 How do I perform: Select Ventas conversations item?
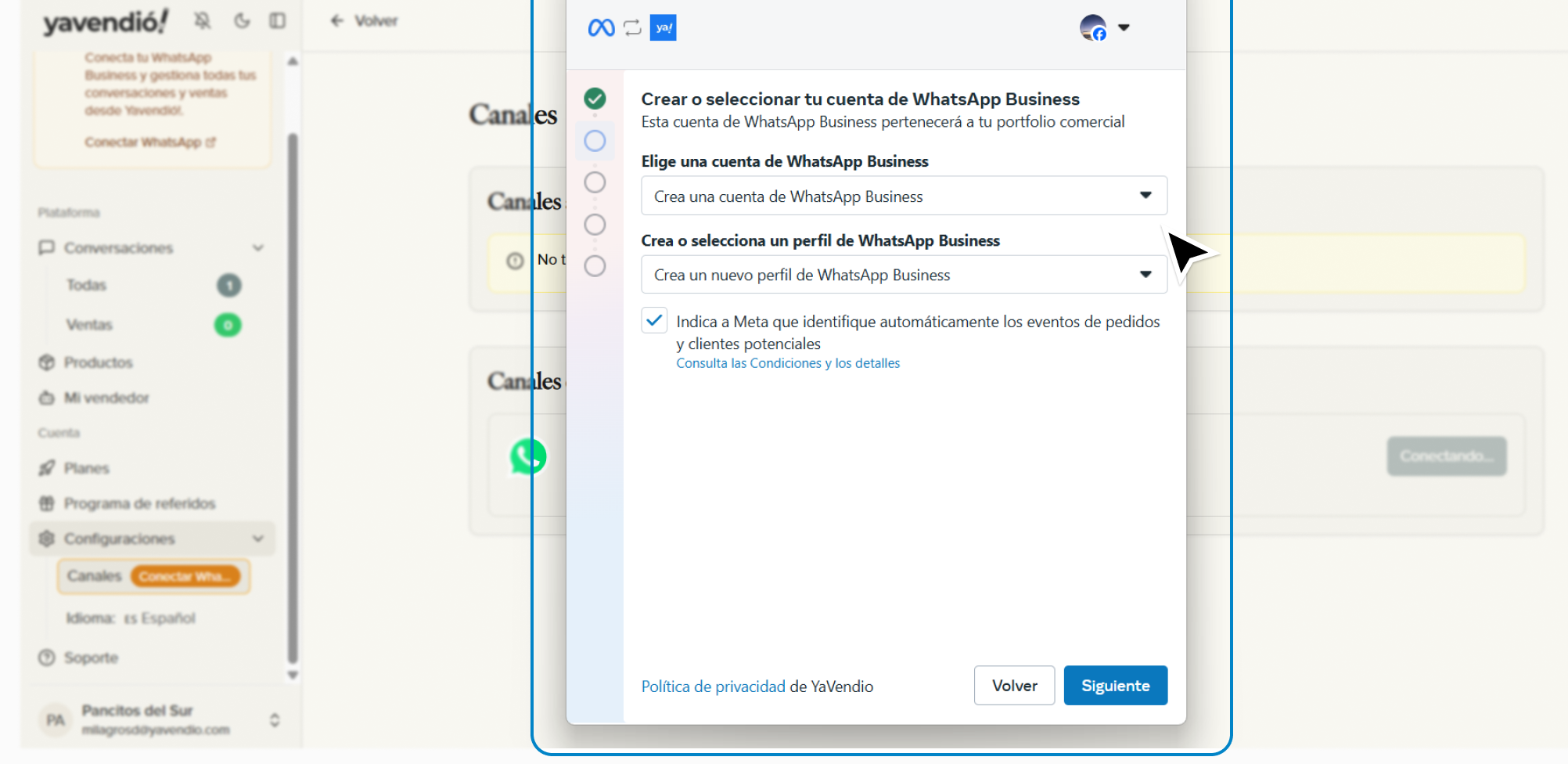(x=89, y=325)
